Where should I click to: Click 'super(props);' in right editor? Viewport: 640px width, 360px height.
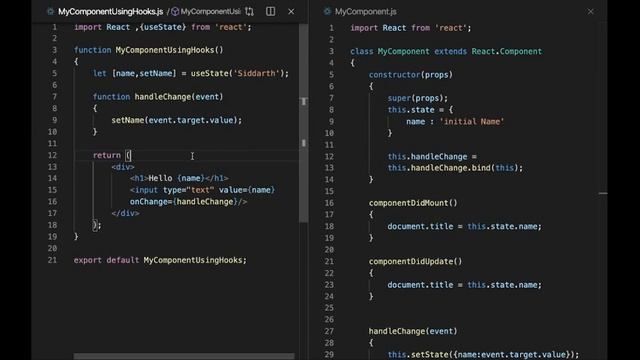click(x=418, y=98)
